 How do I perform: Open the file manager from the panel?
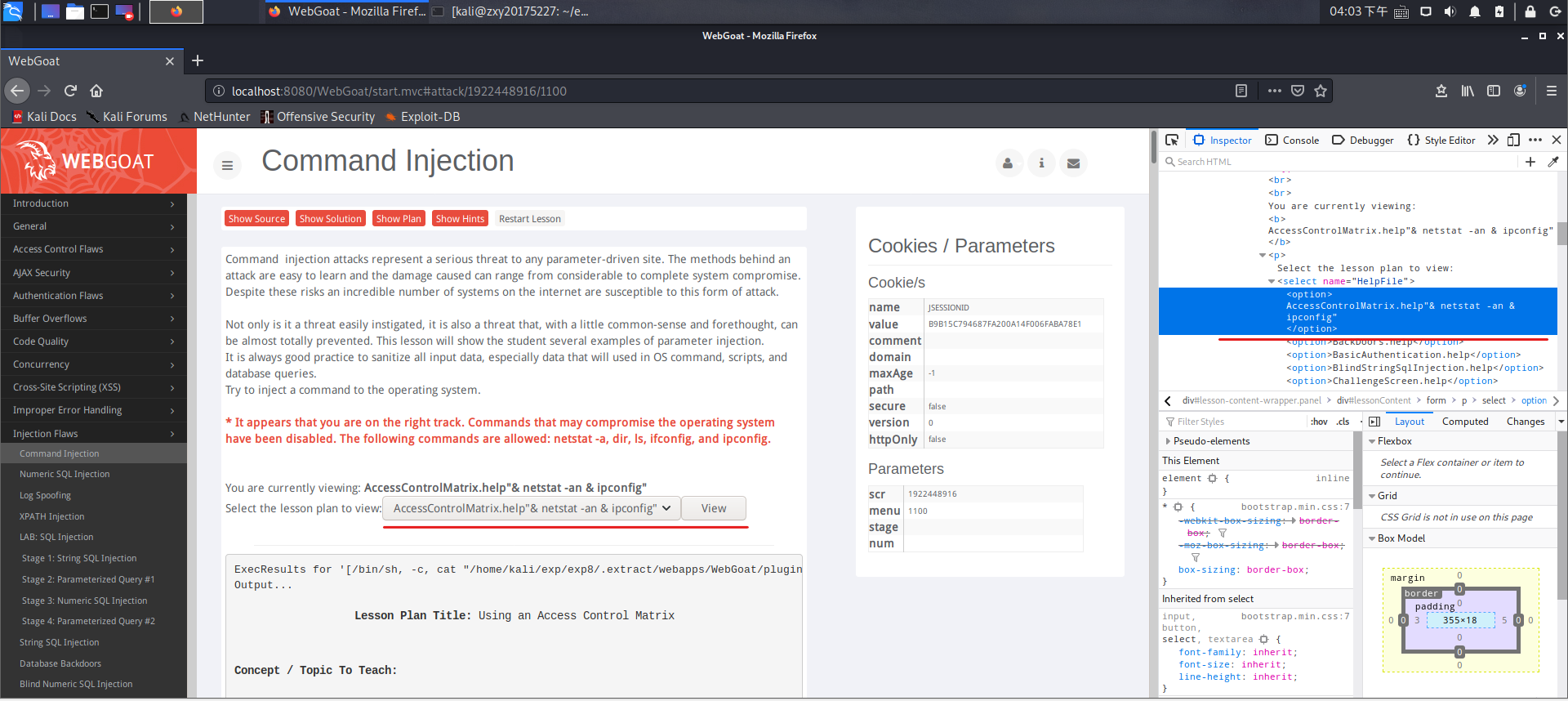click(x=75, y=11)
